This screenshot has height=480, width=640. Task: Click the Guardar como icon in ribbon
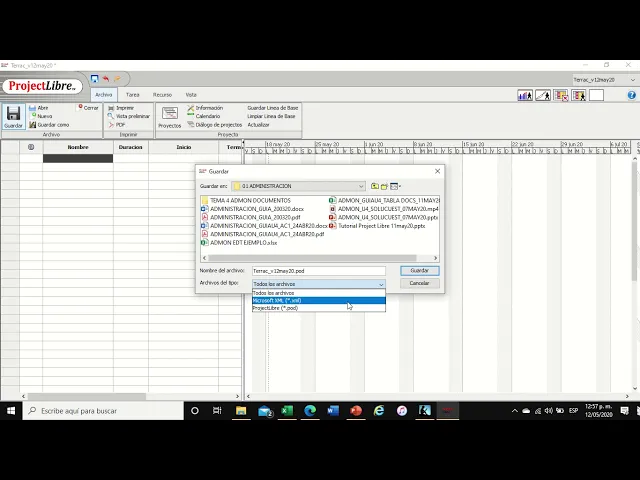pos(33,124)
